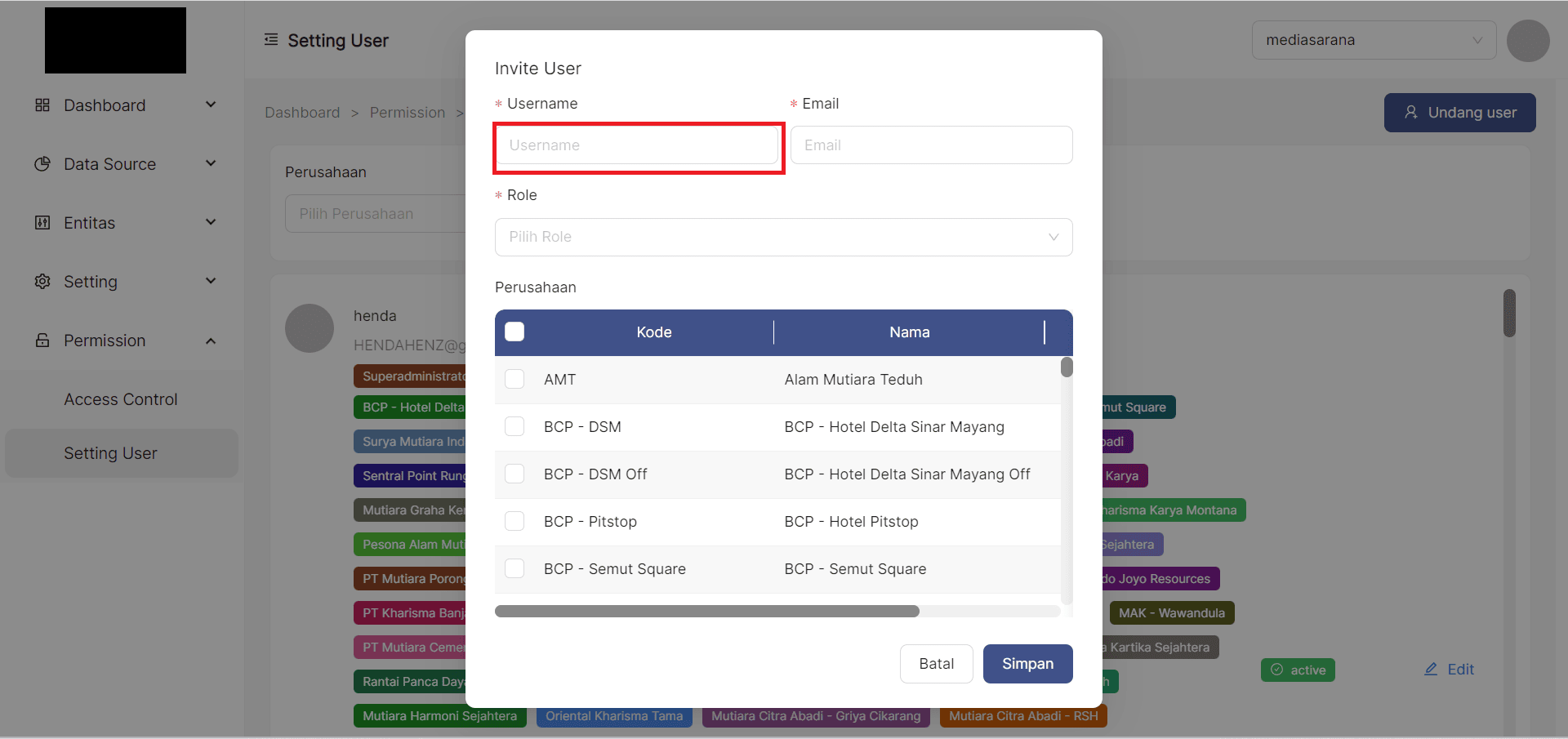Click the pencil Edit icon for henda

(1431, 670)
